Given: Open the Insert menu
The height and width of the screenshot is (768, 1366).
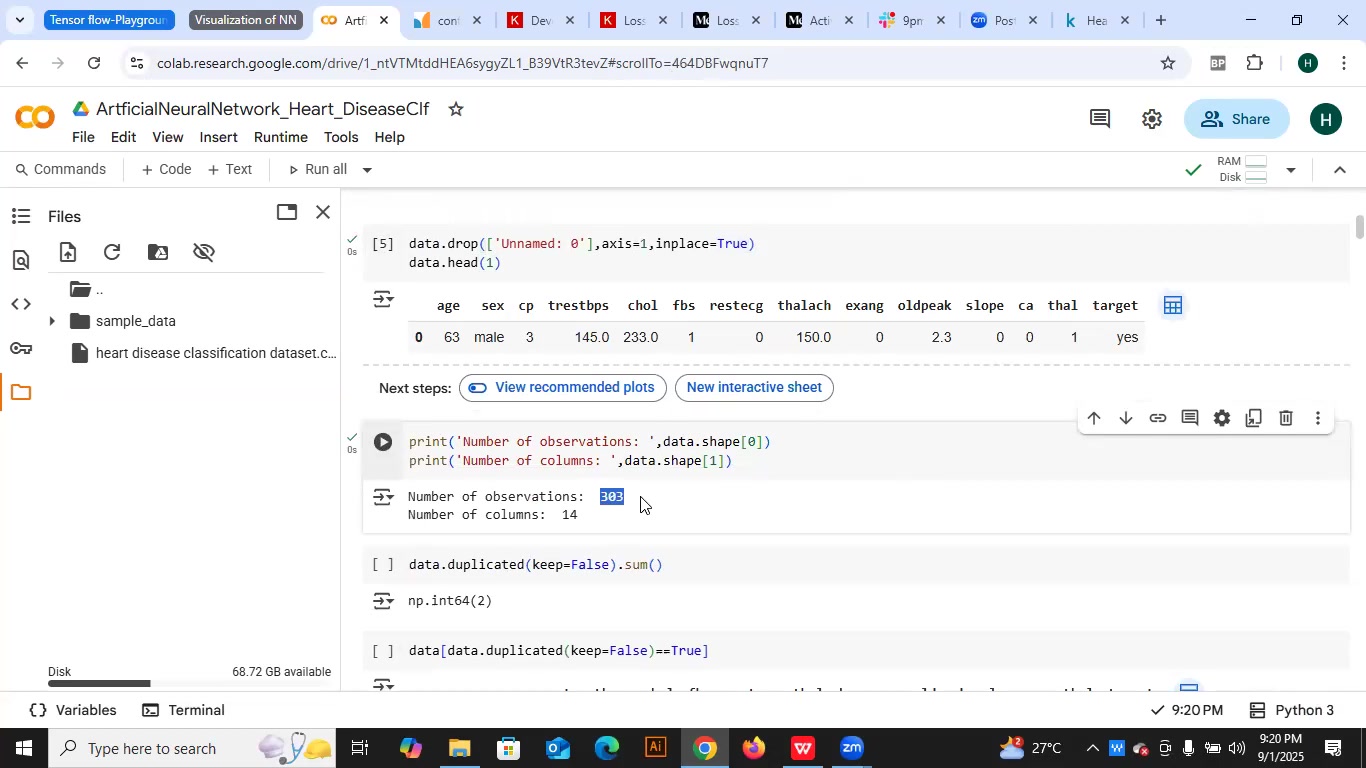Looking at the screenshot, I should coord(218,137).
